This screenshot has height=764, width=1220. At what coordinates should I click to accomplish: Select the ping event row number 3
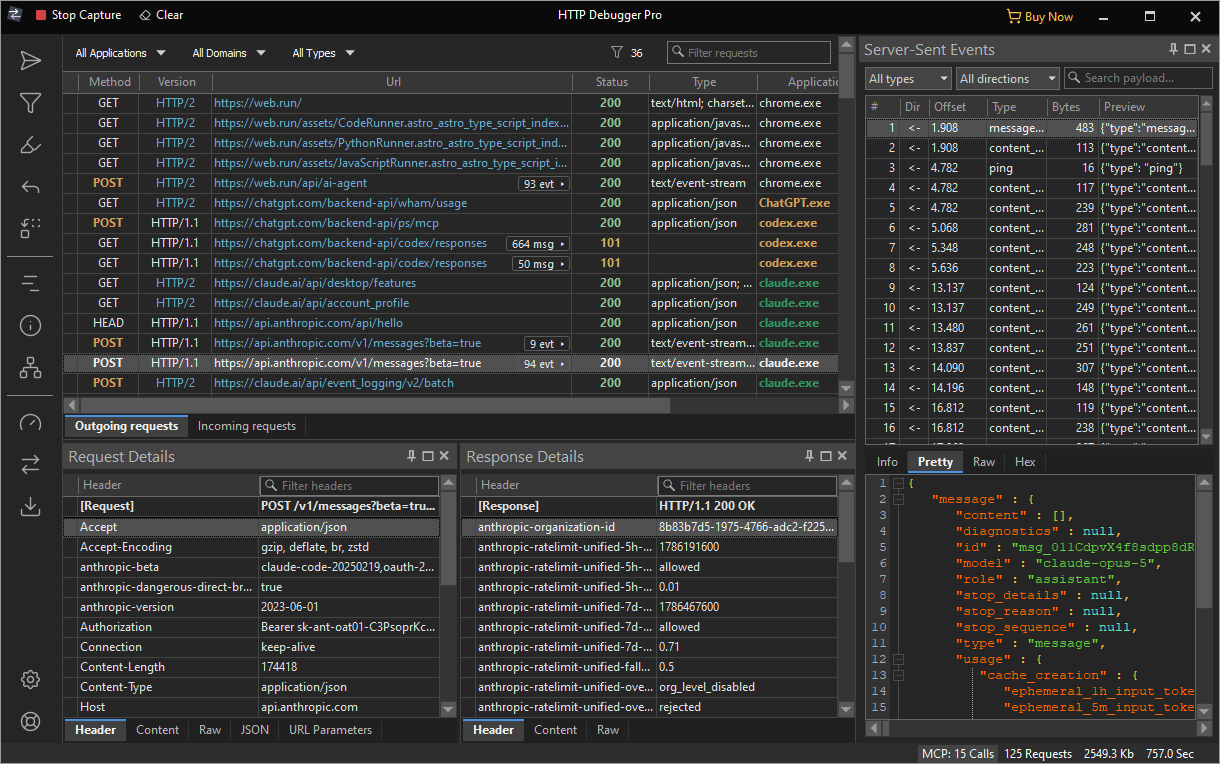coord(1031,168)
